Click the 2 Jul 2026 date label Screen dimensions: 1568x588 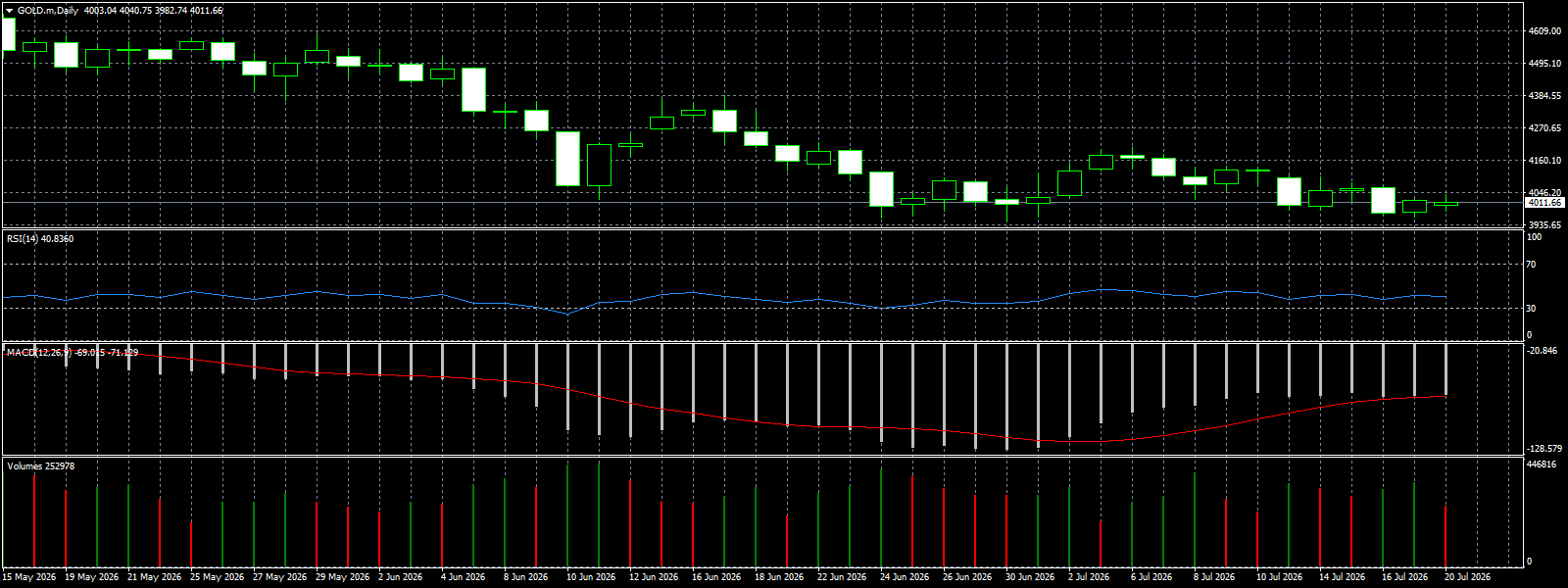[x=1090, y=577]
